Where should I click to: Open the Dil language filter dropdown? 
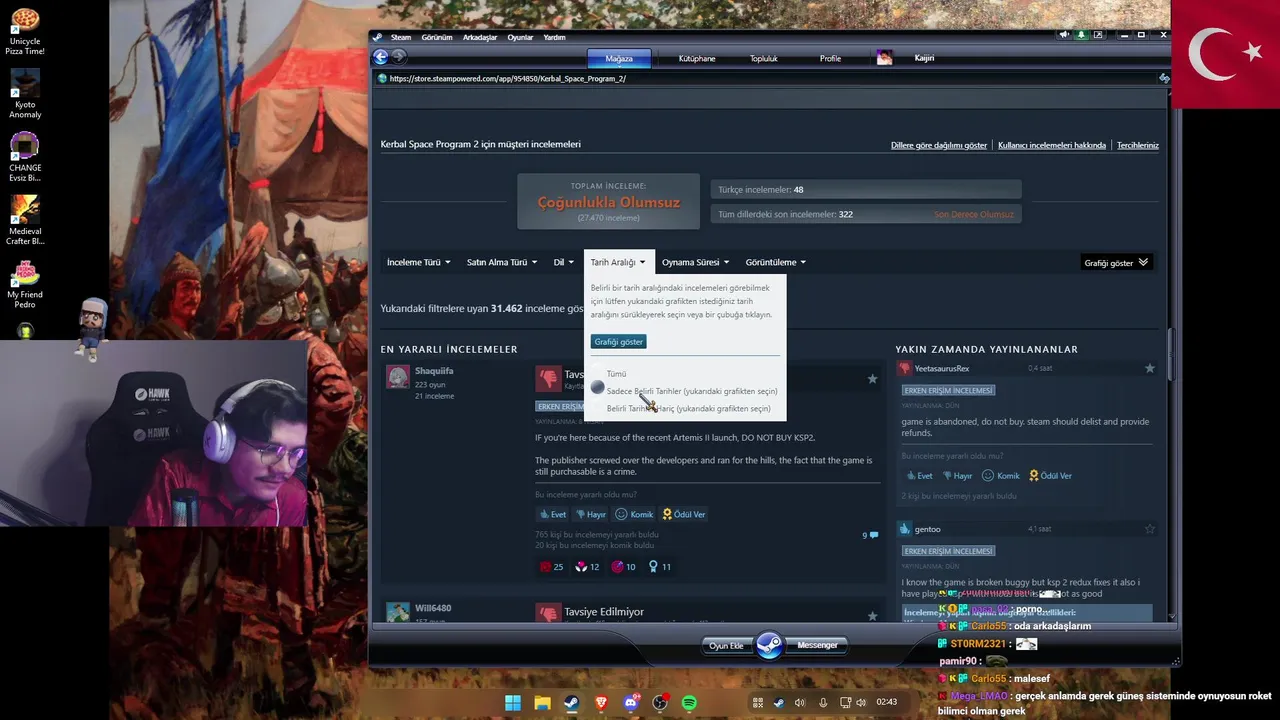pos(564,262)
